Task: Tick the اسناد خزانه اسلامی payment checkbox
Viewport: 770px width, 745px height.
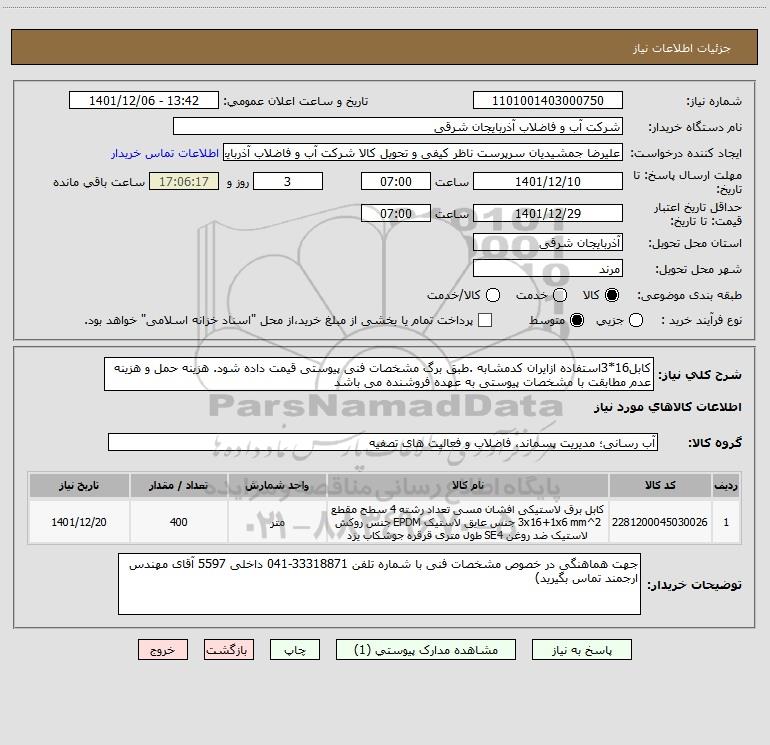Action: (x=485, y=320)
